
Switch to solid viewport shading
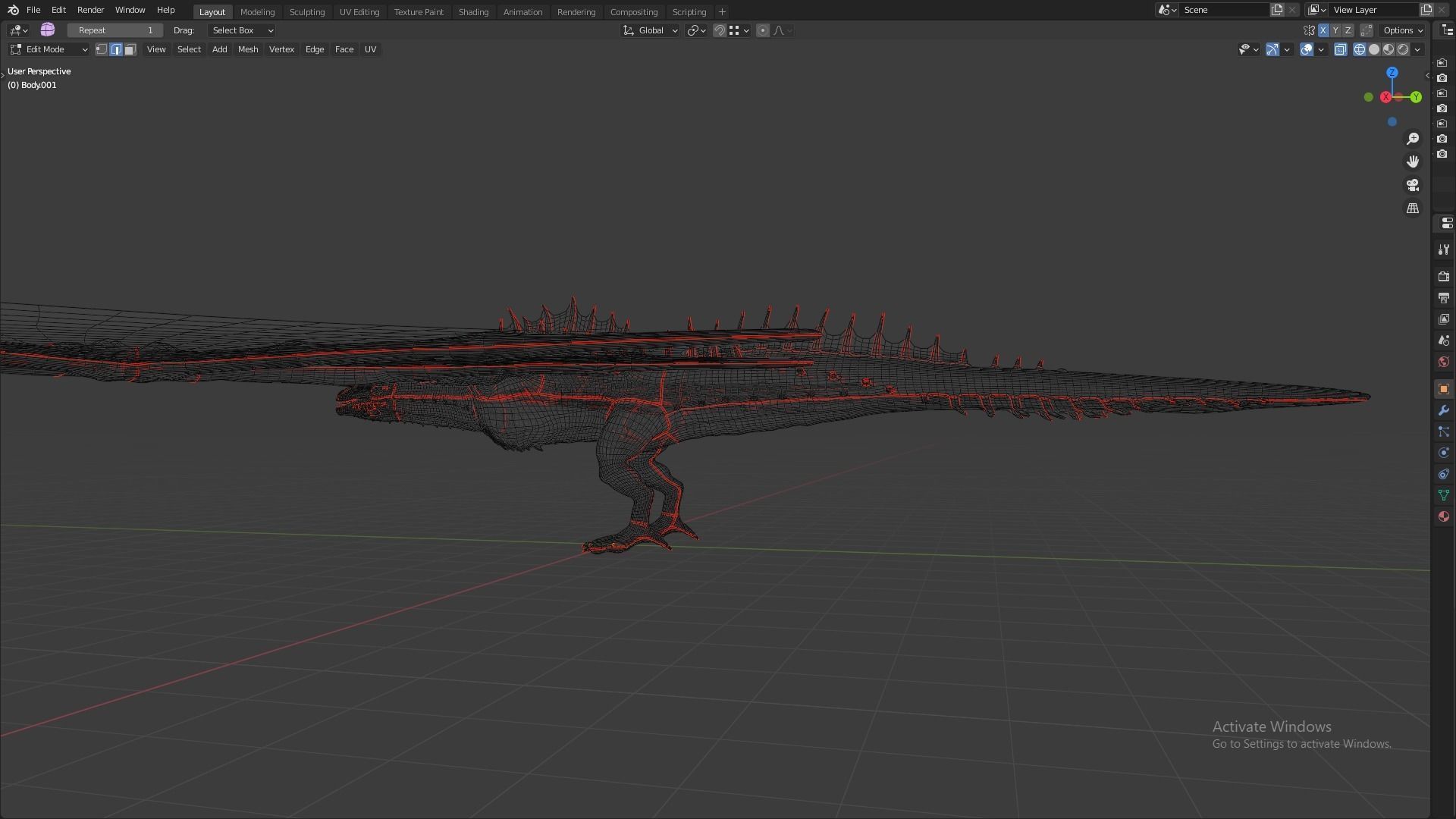[x=1374, y=49]
